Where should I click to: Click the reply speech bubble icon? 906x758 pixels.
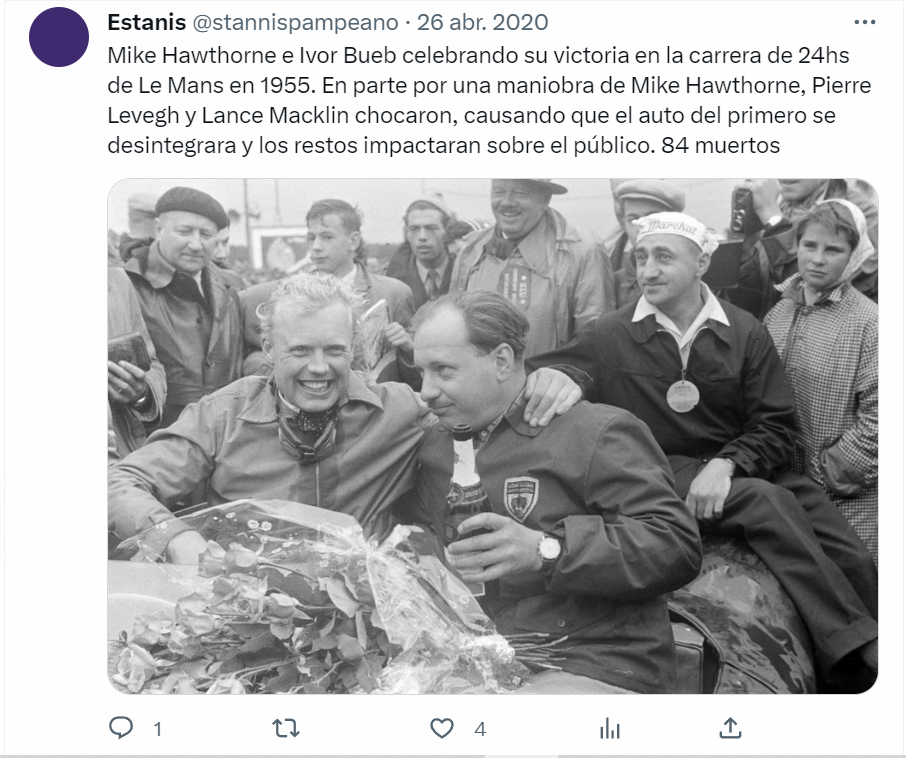click(x=121, y=728)
